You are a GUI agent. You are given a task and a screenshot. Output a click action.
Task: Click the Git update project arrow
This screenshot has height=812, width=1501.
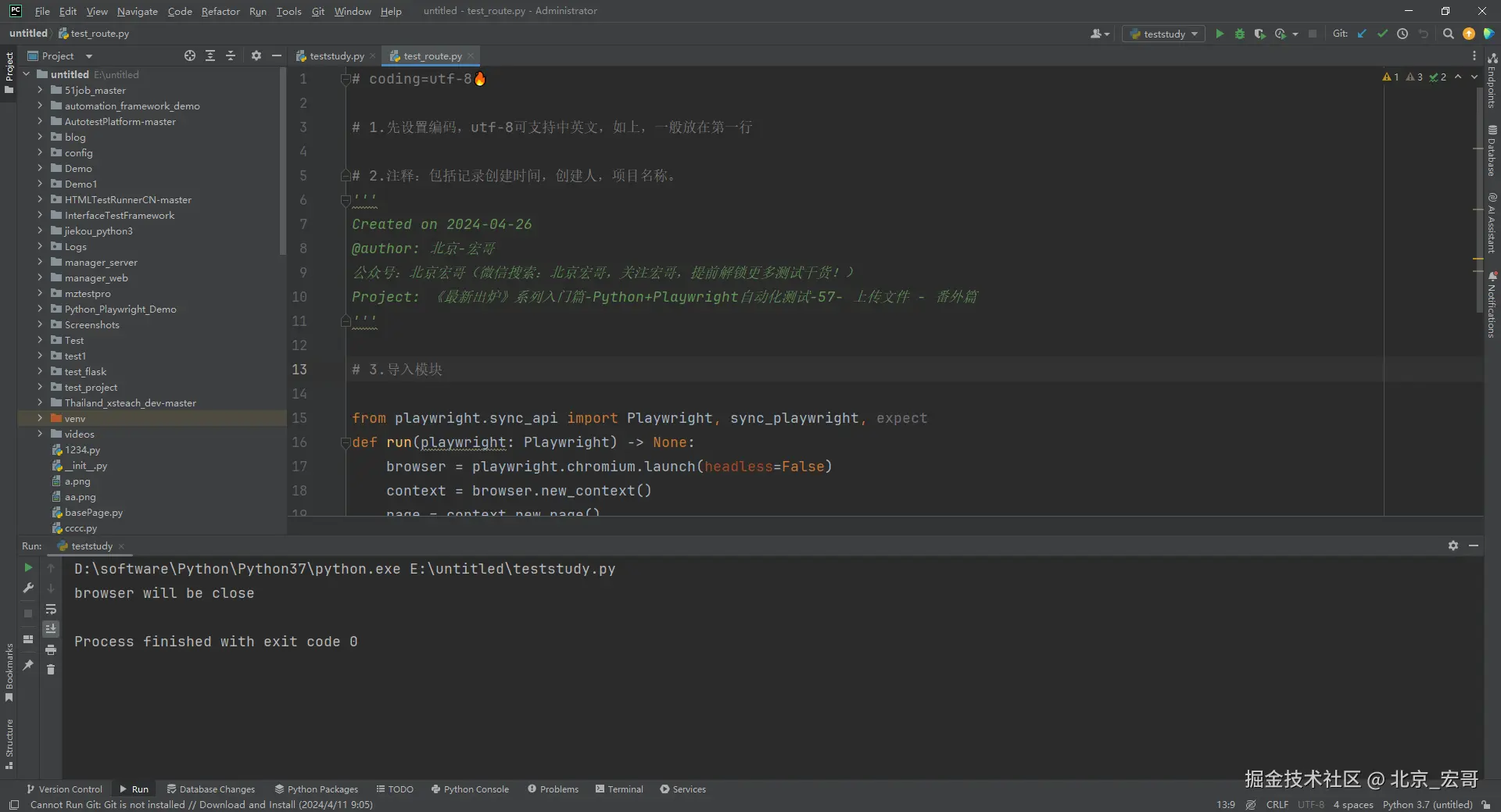(x=1362, y=34)
